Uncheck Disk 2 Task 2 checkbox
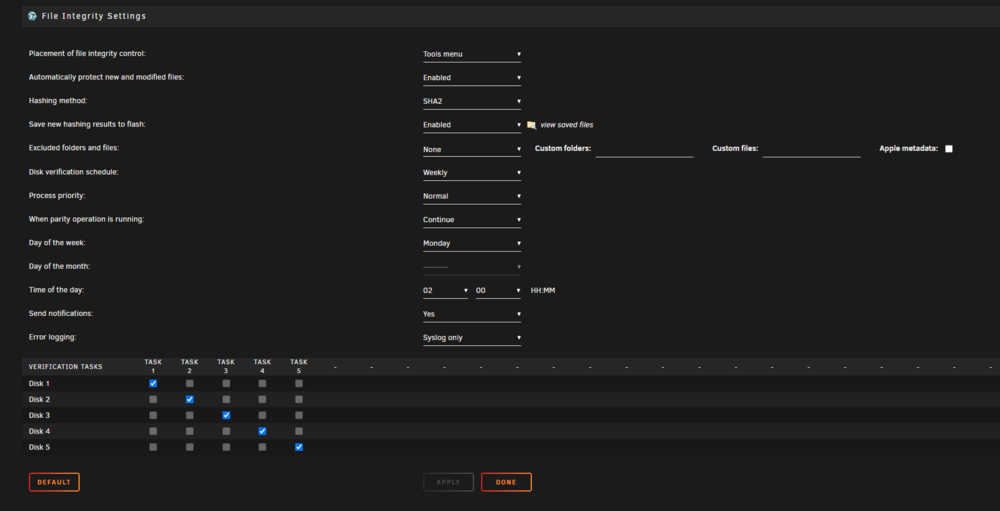 (x=189, y=399)
